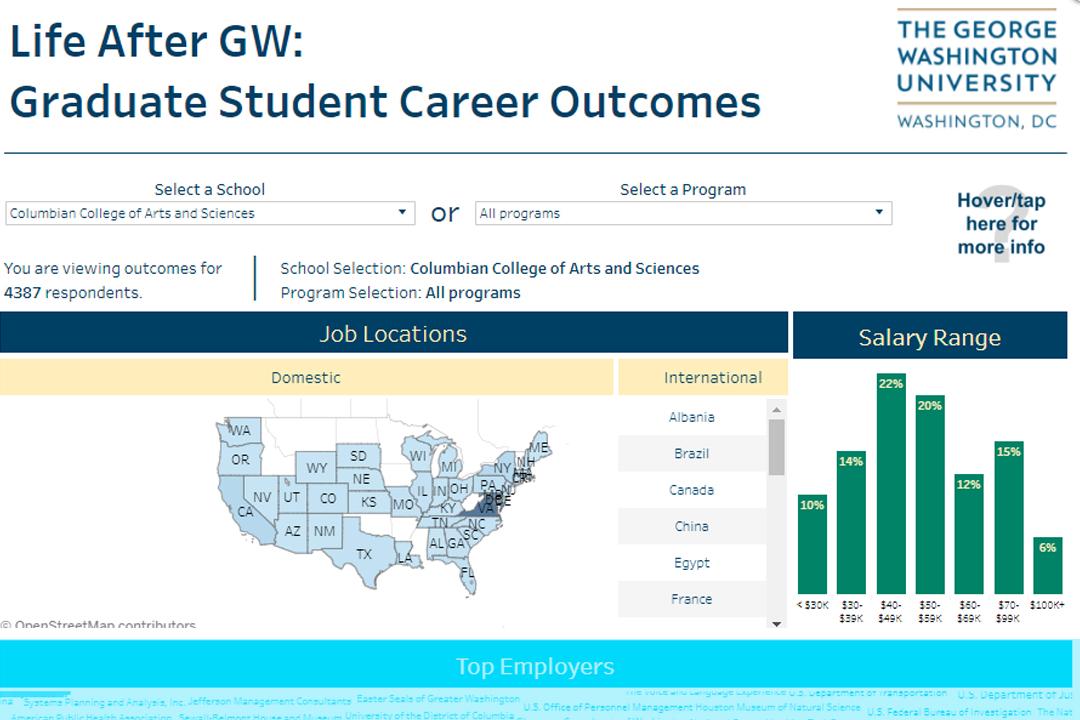Viewport: 1080px width, 720px height.
Task: Click Albania in the international list
Action: click(x=692, y=417)
